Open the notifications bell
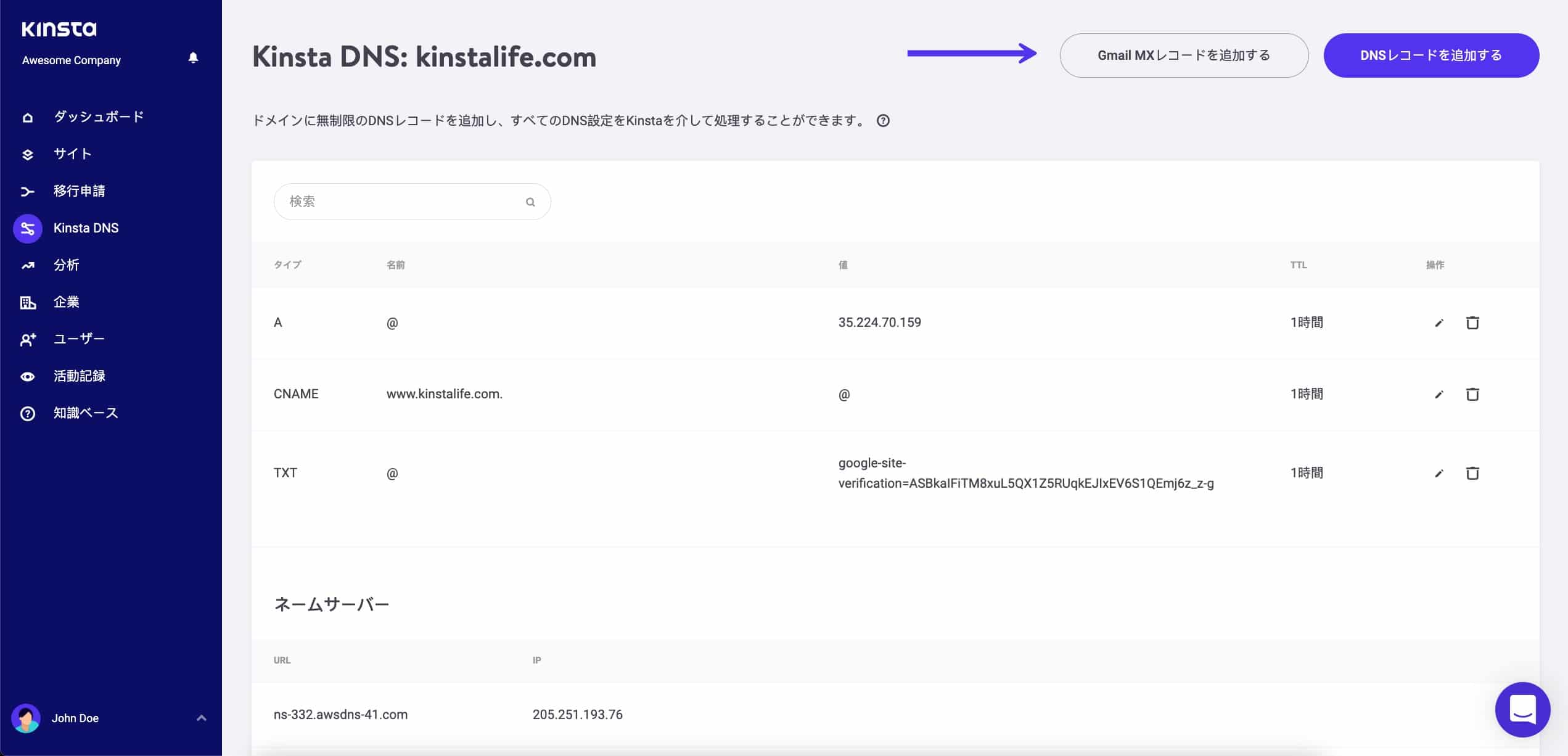 pyautogui.click(x=193, y=58)
